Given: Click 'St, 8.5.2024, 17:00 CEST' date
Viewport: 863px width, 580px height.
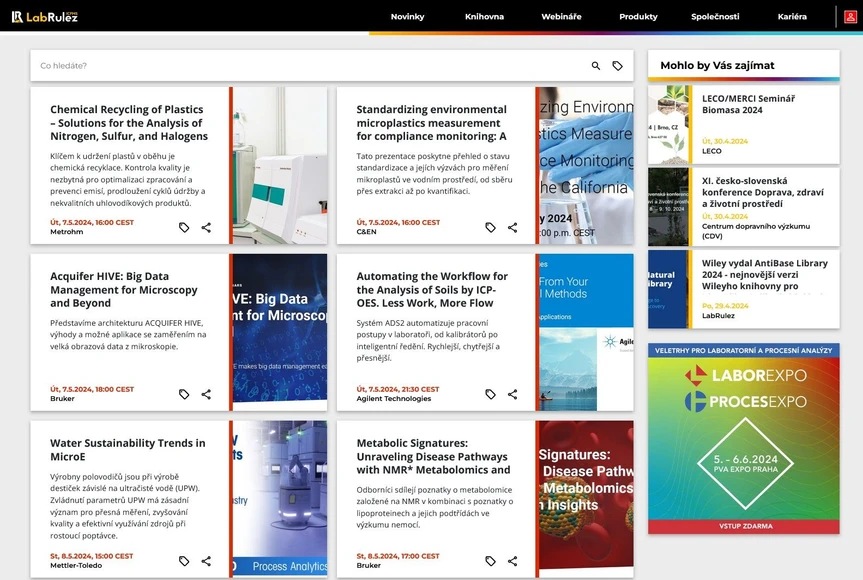Looking at the screenshot, I should pos(398,556).
